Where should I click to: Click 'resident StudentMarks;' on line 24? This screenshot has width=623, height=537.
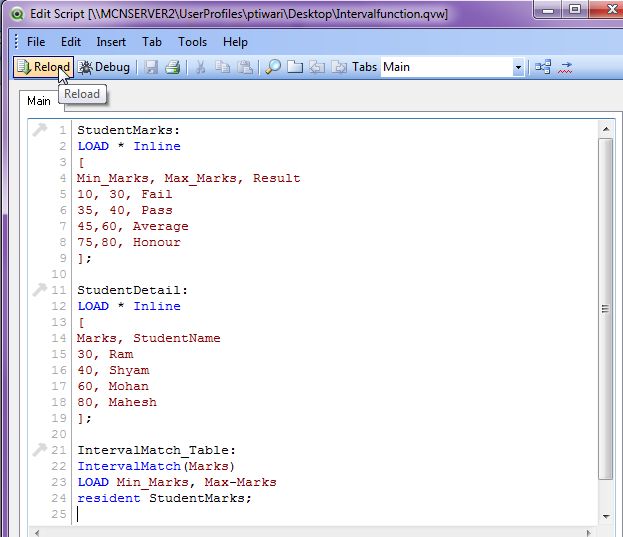tap(164, 498)
